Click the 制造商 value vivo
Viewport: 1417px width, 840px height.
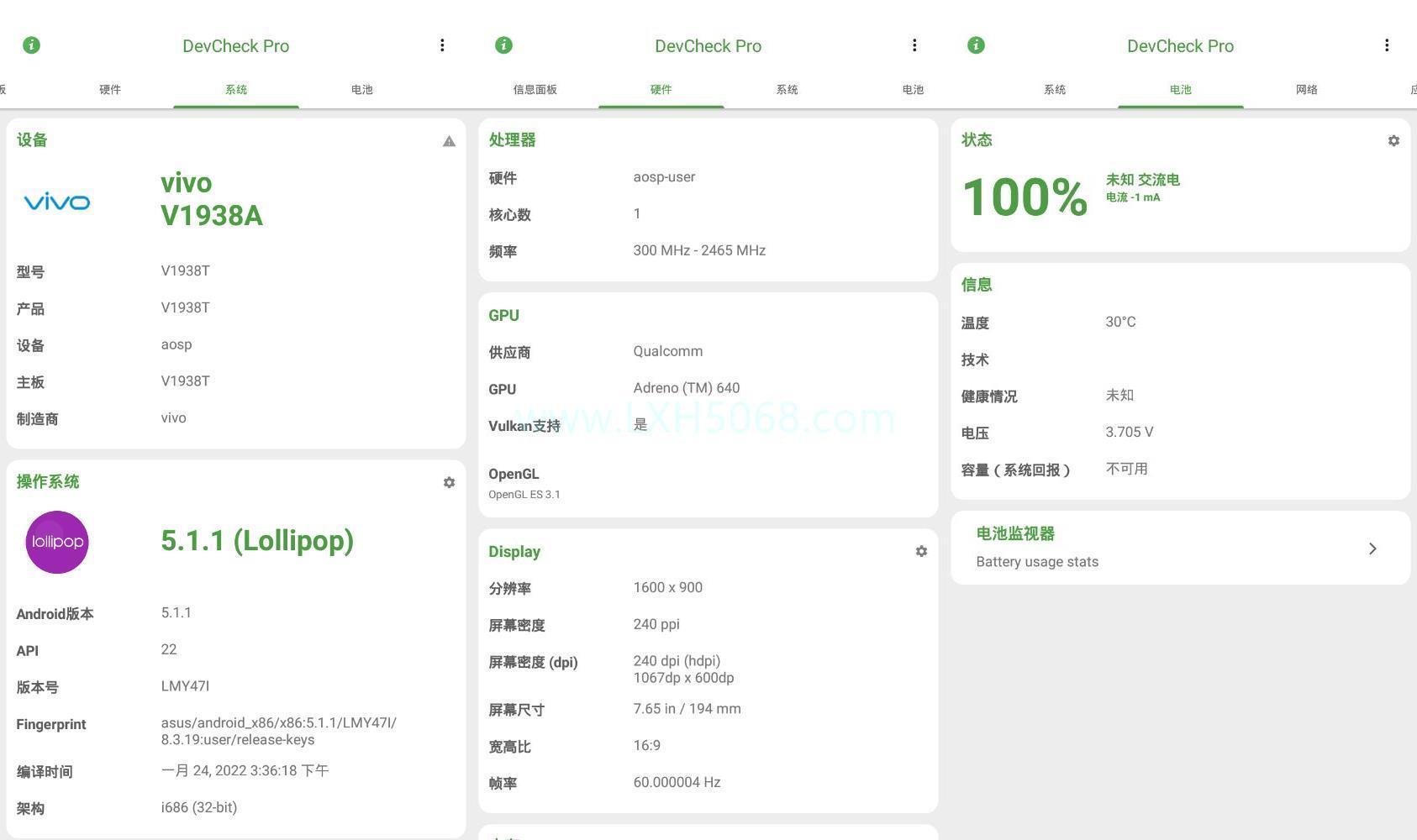pyautogui.click(x=174, y=417)
